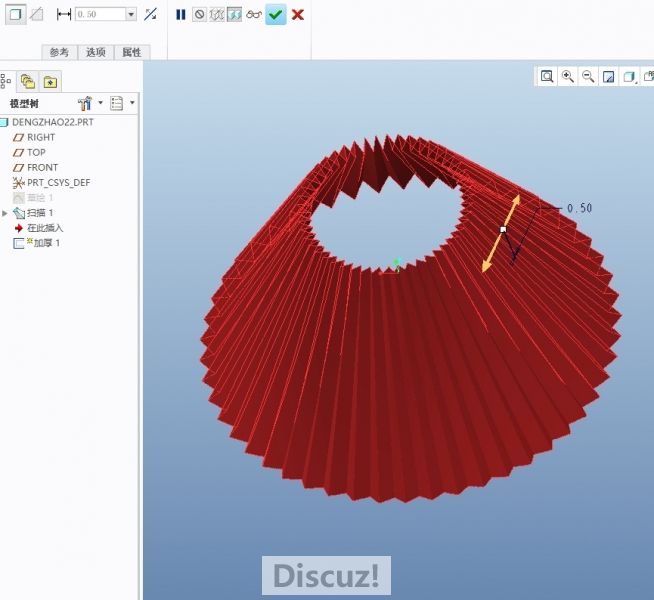Click the white drag handle on the thickness arrow
The height and width of the screenshot is (600, 654).
[x=503, y=230]
